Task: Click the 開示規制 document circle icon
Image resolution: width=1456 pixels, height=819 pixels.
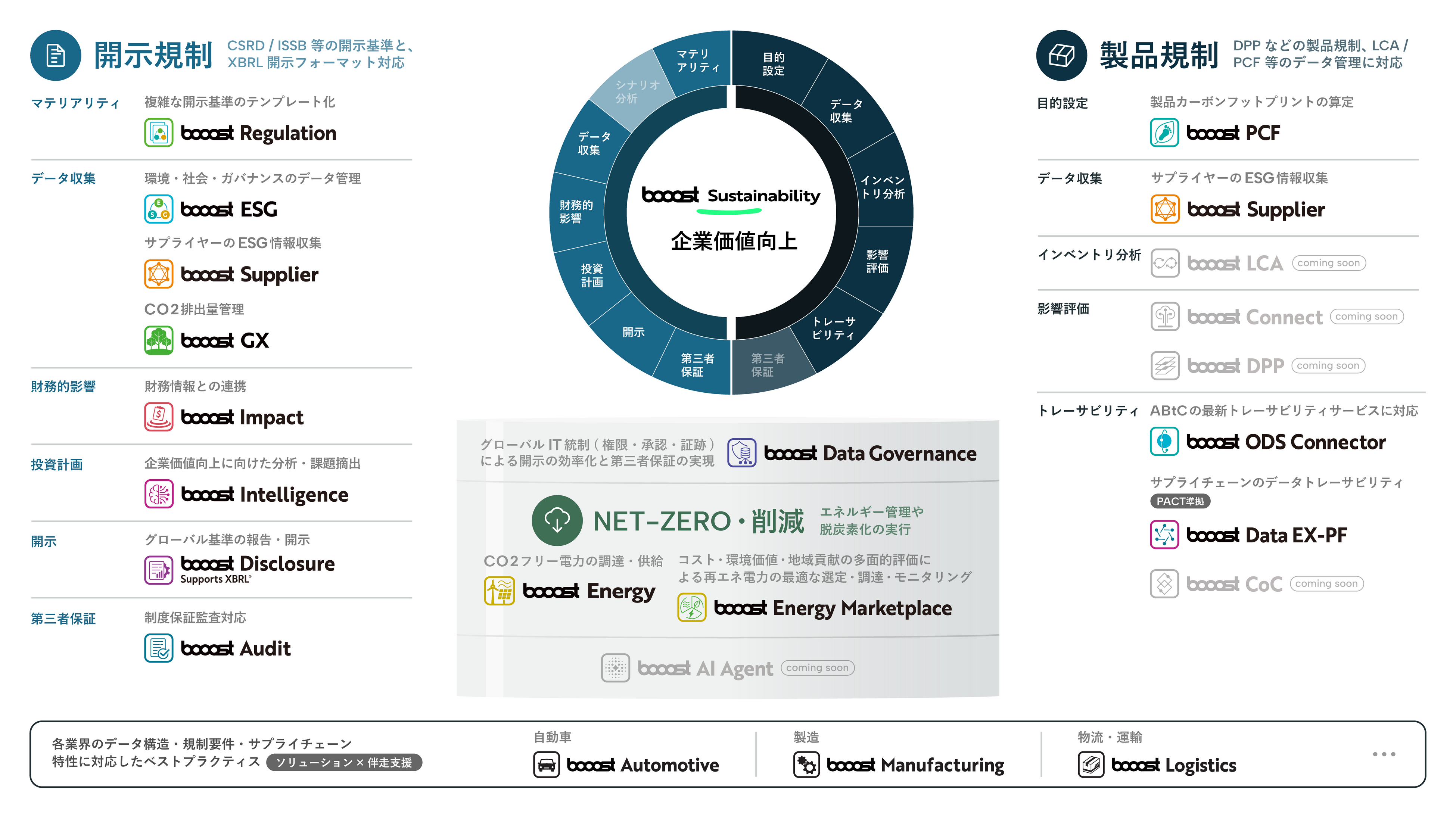Action: pos(55,55)
